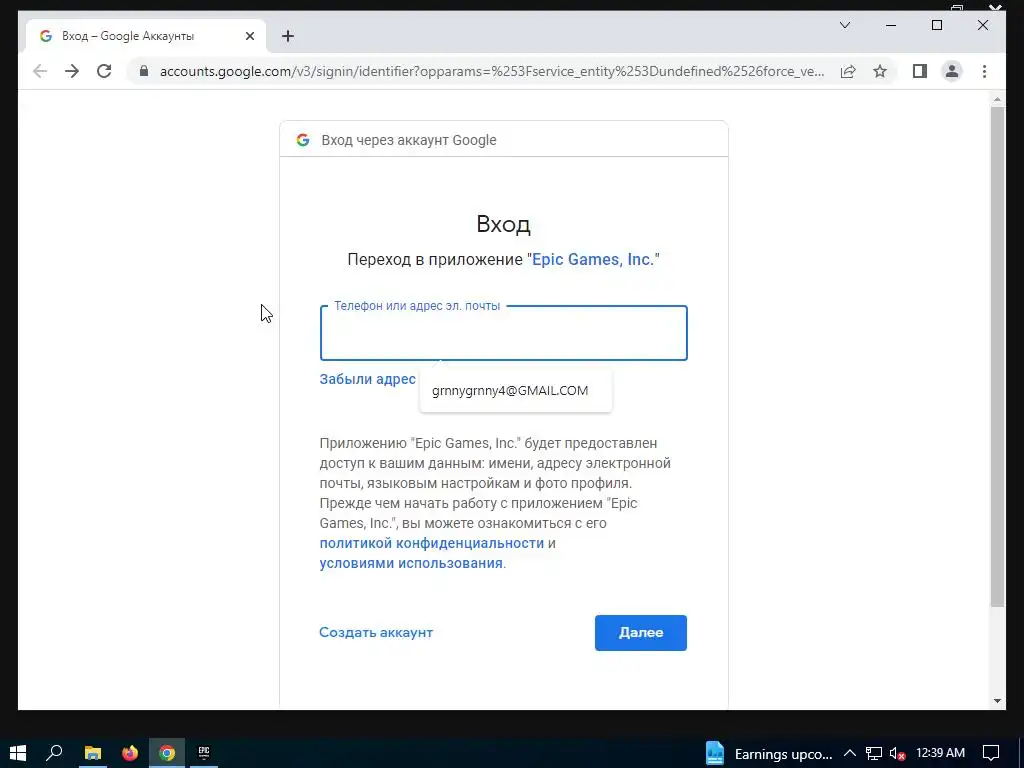Open the Chrome profile avatar
Viewport: 1024px width, 768px height.
pos(952,71)
